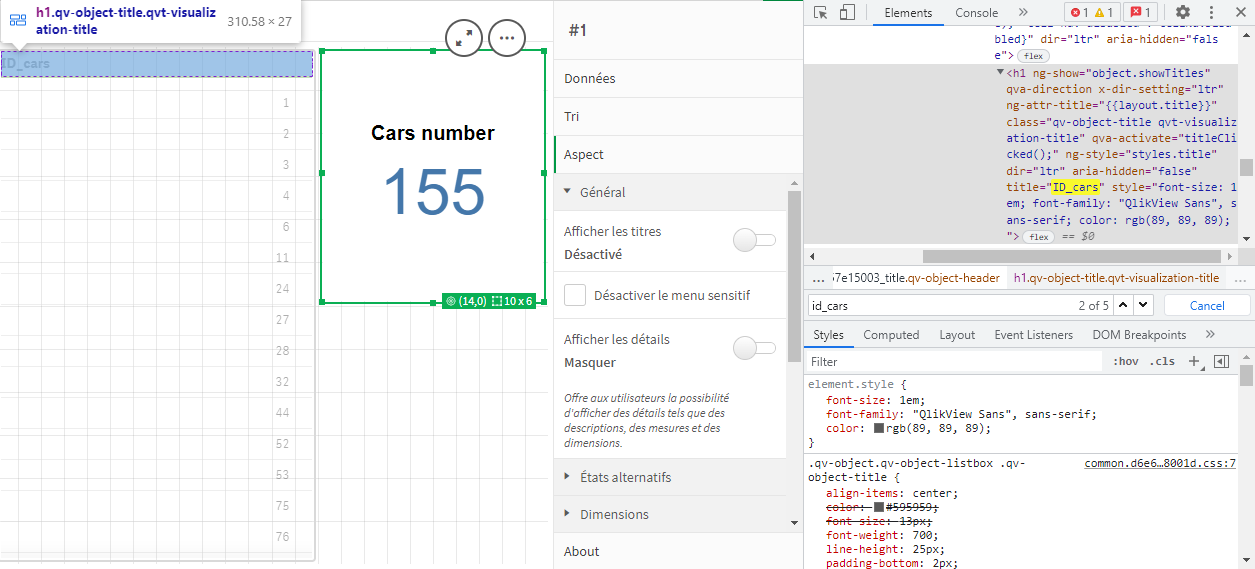Click the color swatch for rgb(89, 89, 89)

879,428
